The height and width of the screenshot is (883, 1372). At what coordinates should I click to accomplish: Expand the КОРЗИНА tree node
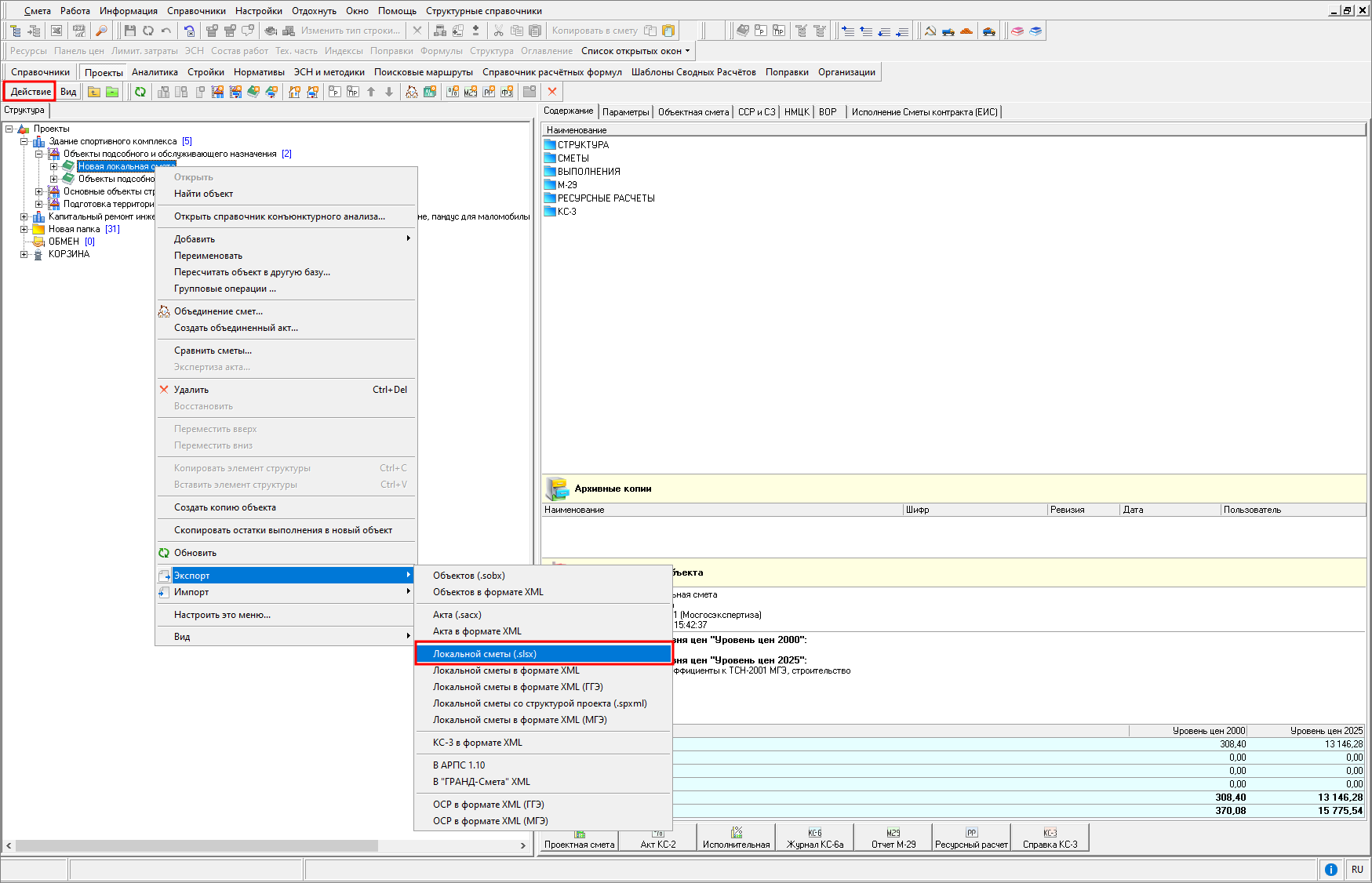pyautogui.click(x=24, y=254)
